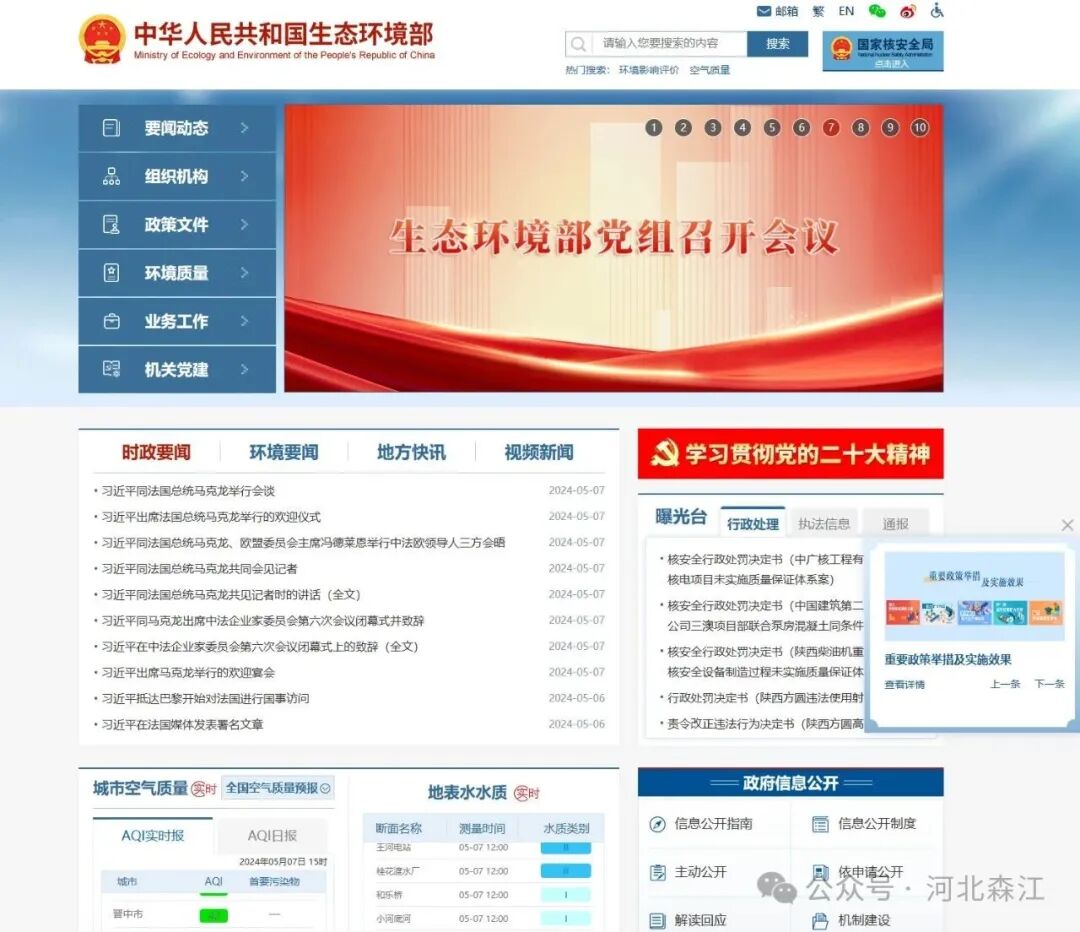Select carousel slide indicator 10
The image size is (1080, 932).
coord(919,127)
